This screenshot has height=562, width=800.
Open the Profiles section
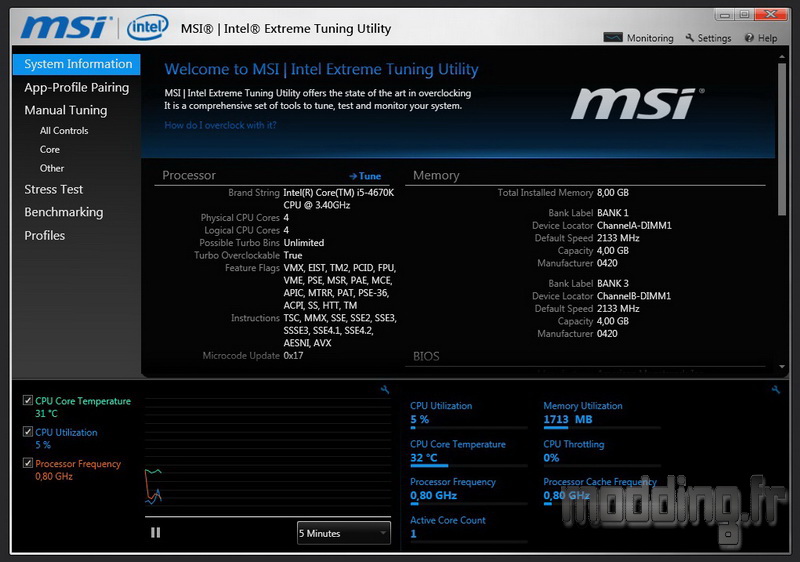click(44, 236)
